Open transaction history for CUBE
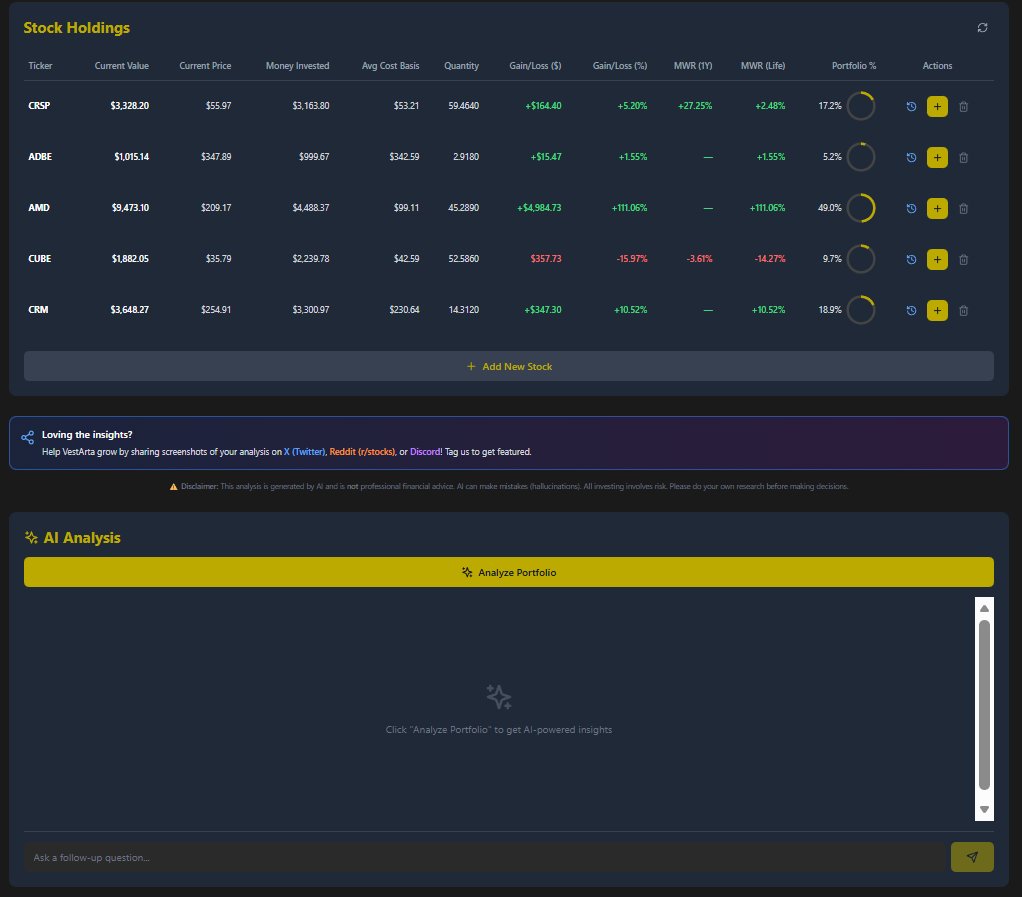 (x=911, y=259)
